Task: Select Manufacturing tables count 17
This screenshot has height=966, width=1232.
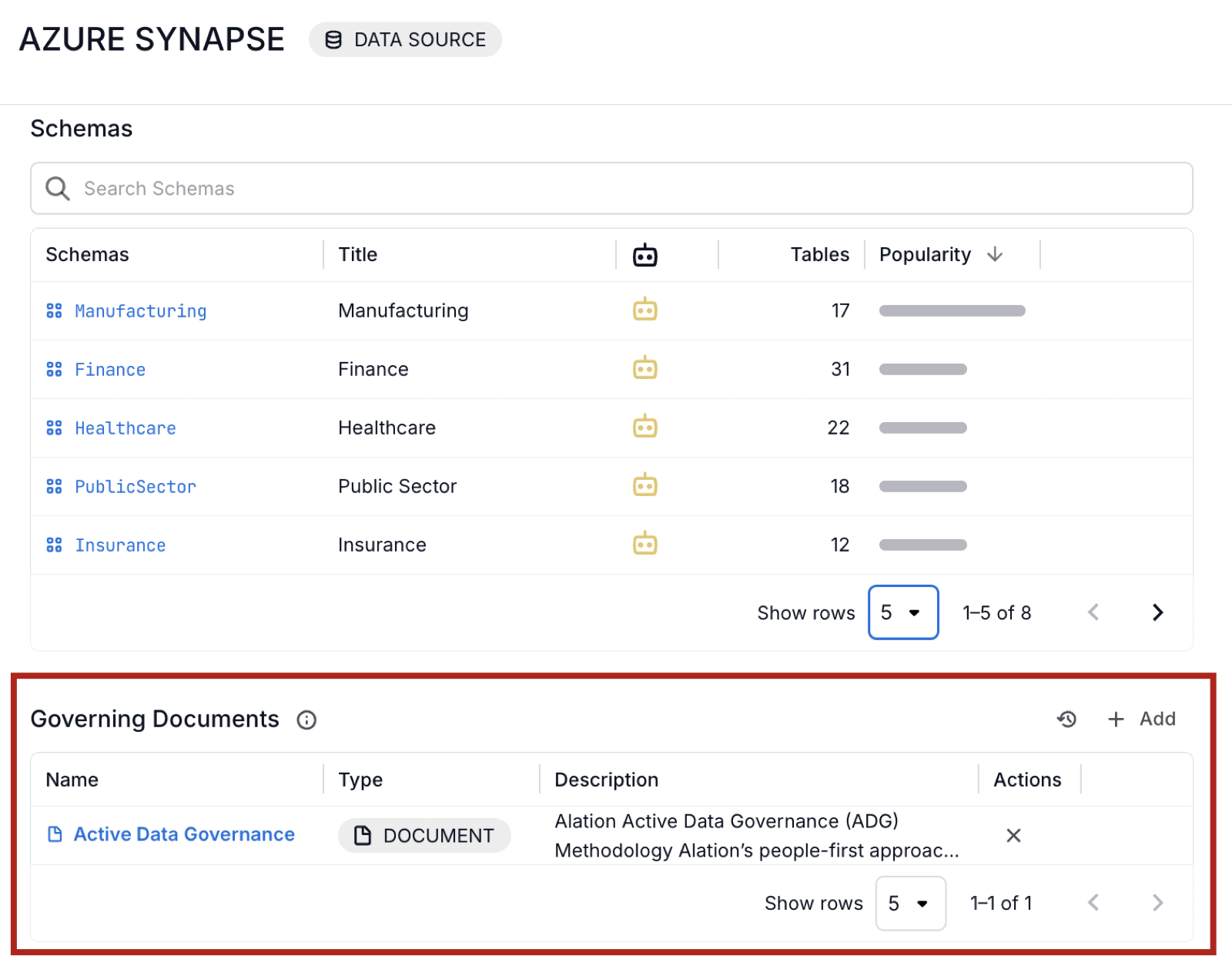Action: point(840,310)
